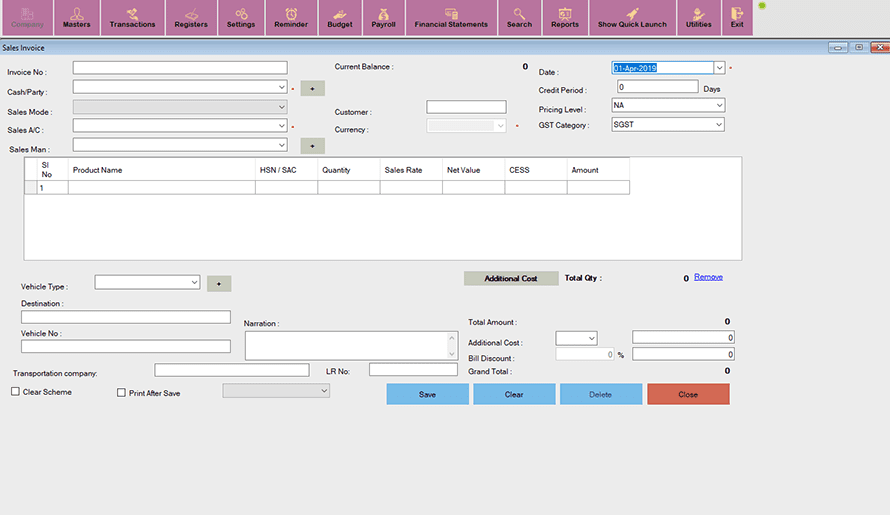Expand the Vehicle Type dropdown
Image resolution: width=890 pixels, height=515 pixels.
(194, 282)
